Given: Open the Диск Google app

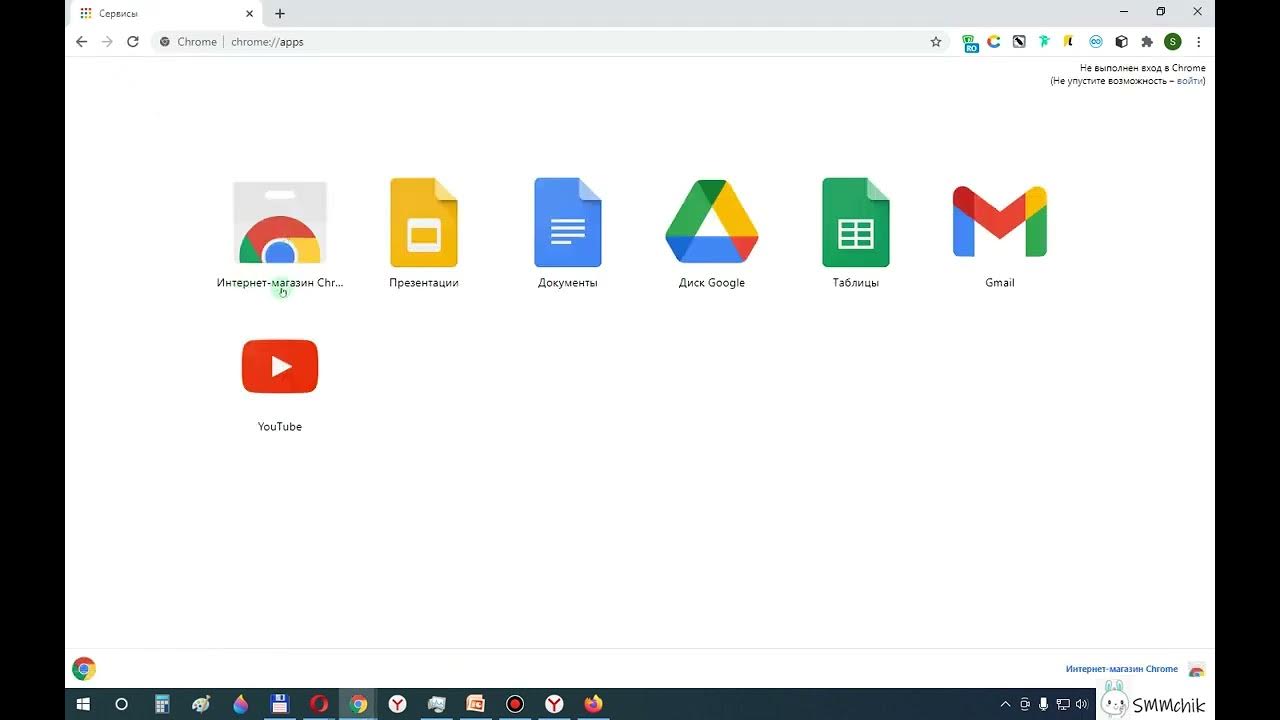Looking at the screenshot, I should click(712, 222).
